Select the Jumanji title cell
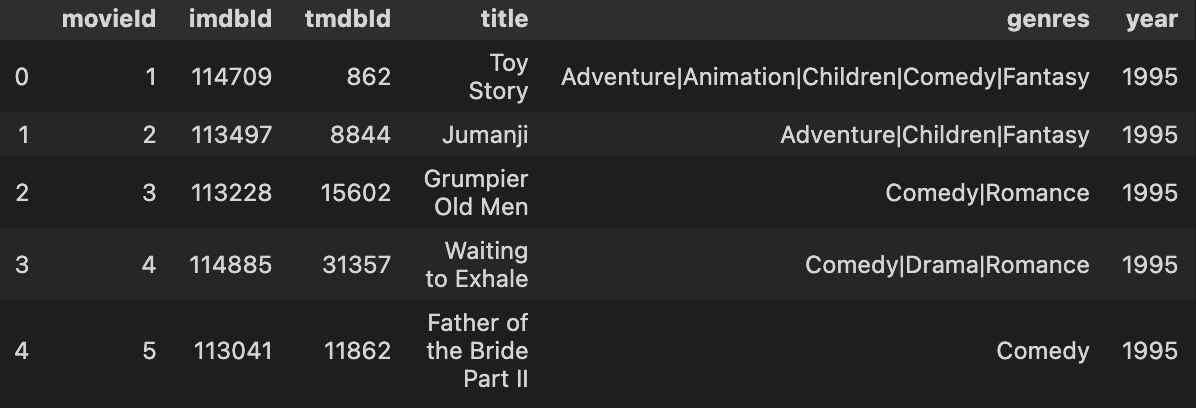 pos(485,135)
